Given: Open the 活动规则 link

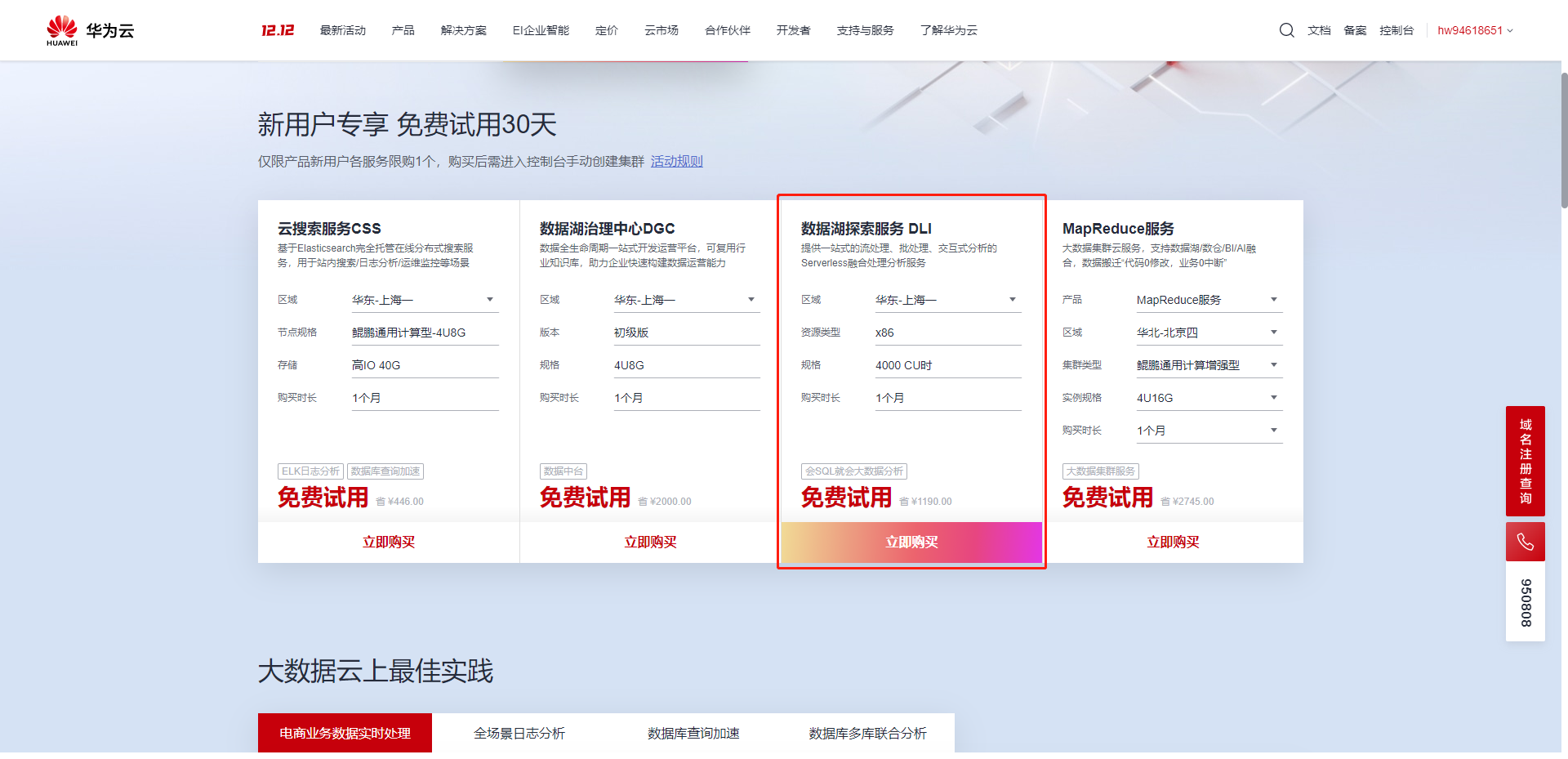Looking at the screenshot, I should point(677,161).
